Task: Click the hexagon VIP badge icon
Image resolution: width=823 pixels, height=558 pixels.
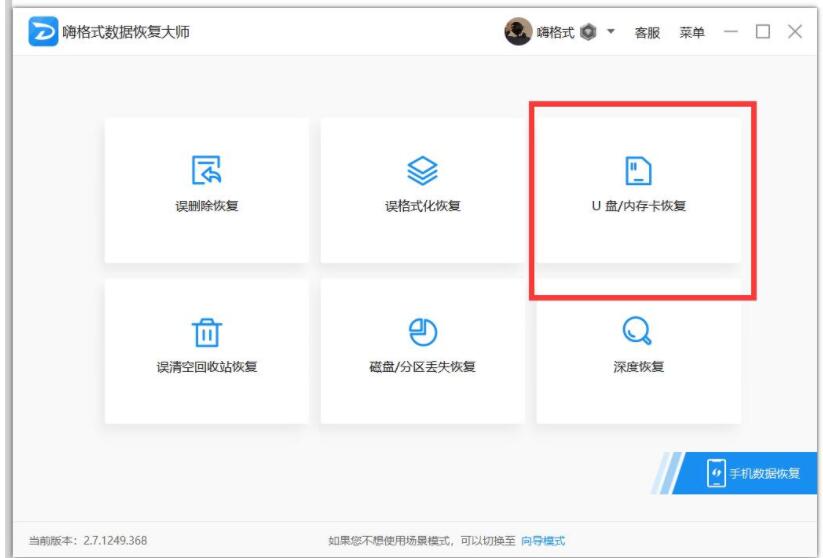Action: tap(588, 32)
